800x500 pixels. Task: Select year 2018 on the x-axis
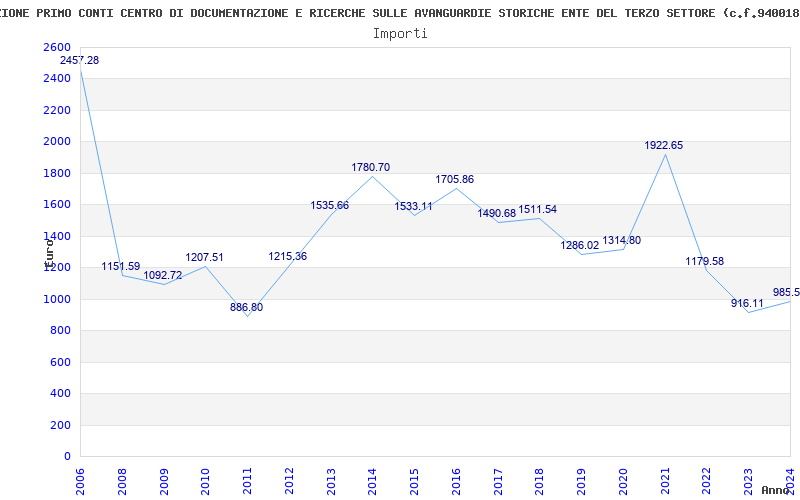(540, 477)
